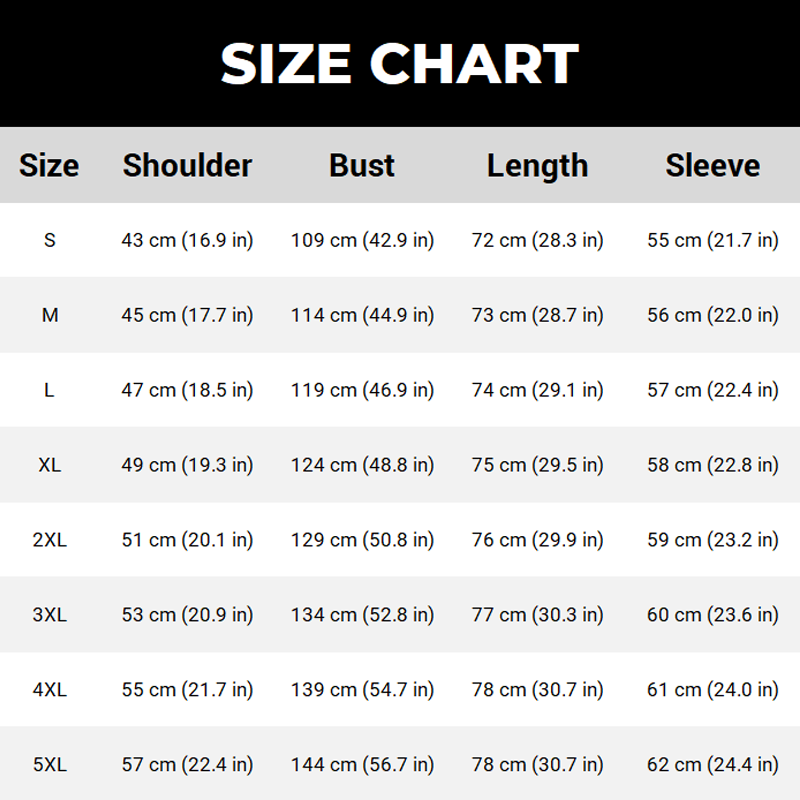This screenshot has width=800, height=800.
Task: Select the M size row label
Action: point(50,315)
